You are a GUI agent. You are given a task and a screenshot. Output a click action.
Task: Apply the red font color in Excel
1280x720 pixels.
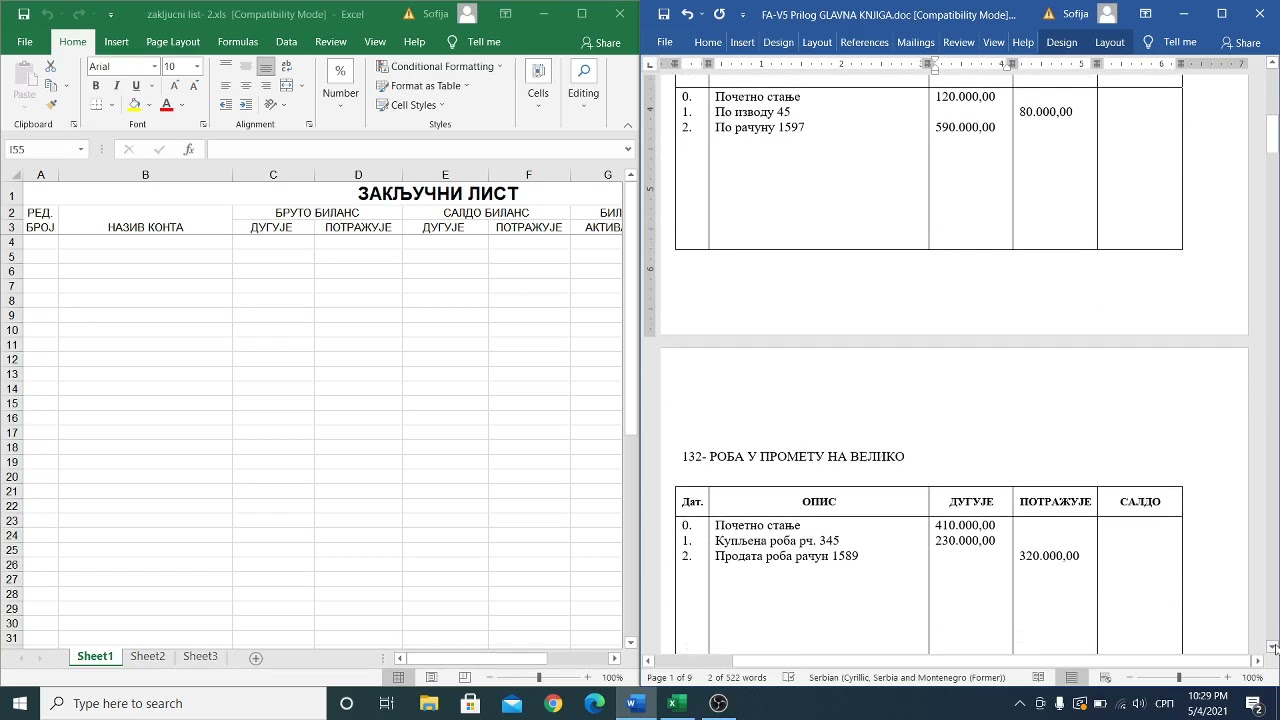[x=166, y=105]
